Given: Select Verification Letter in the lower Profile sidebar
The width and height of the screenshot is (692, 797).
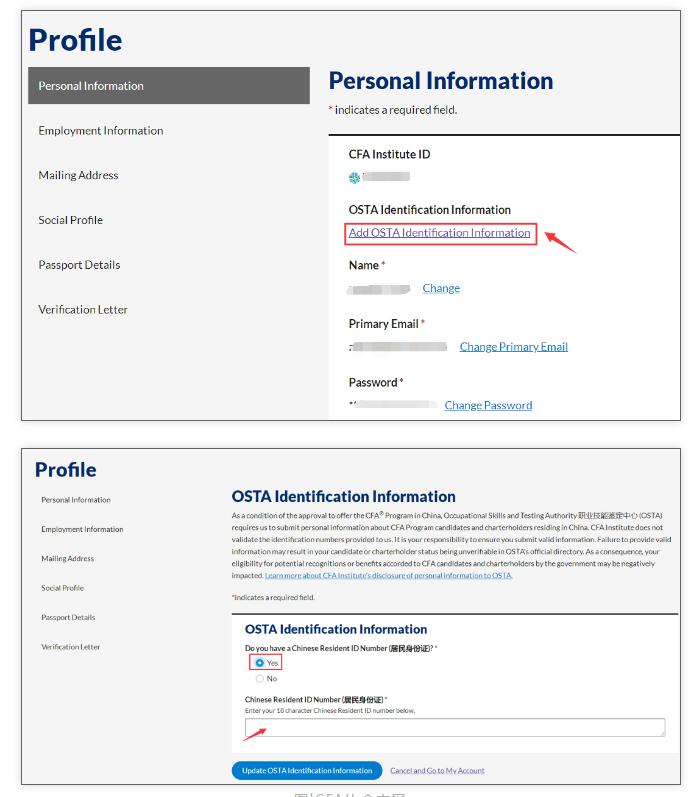Looking at the screenshot, I should [71, 647].
